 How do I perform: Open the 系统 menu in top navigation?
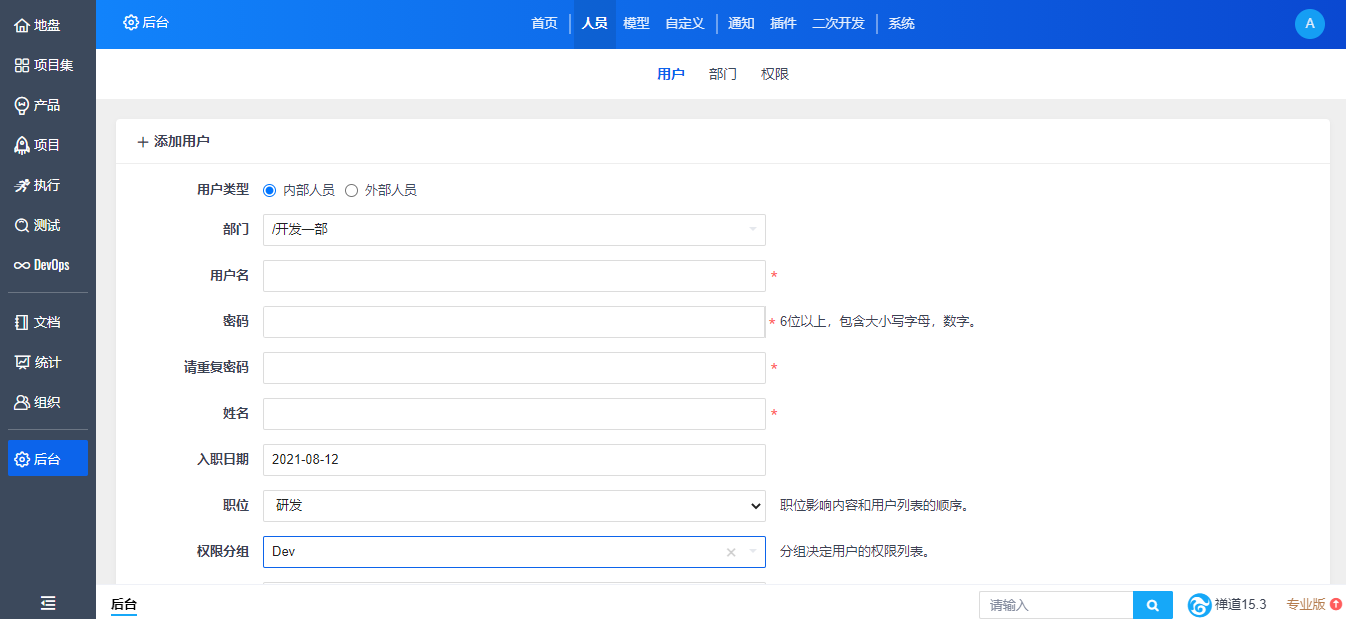(x=901, y=24)
